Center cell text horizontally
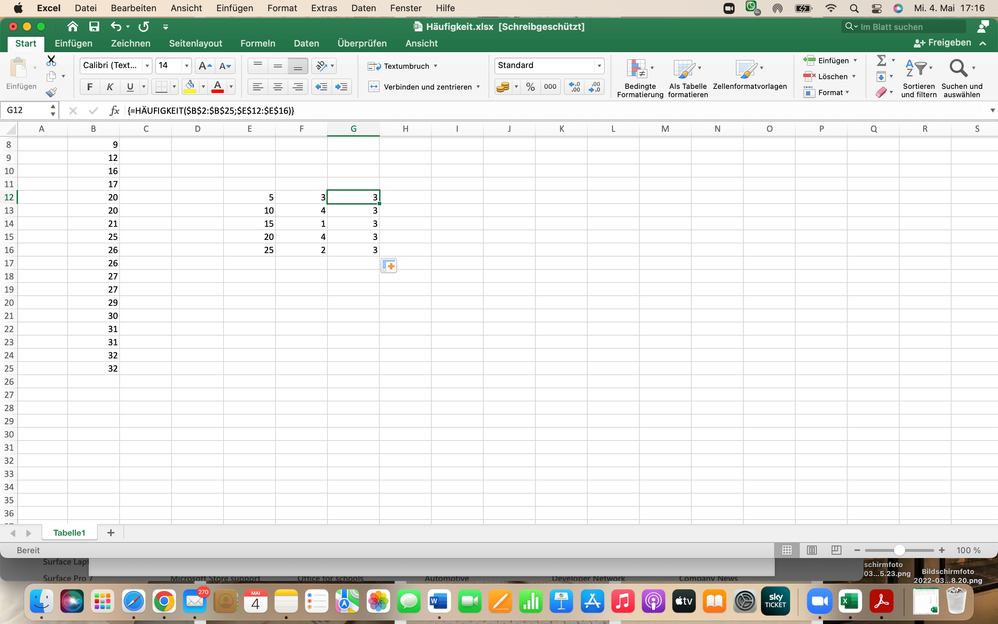Image resolution: width=998 pixels, height=624 pixels. 278,87
